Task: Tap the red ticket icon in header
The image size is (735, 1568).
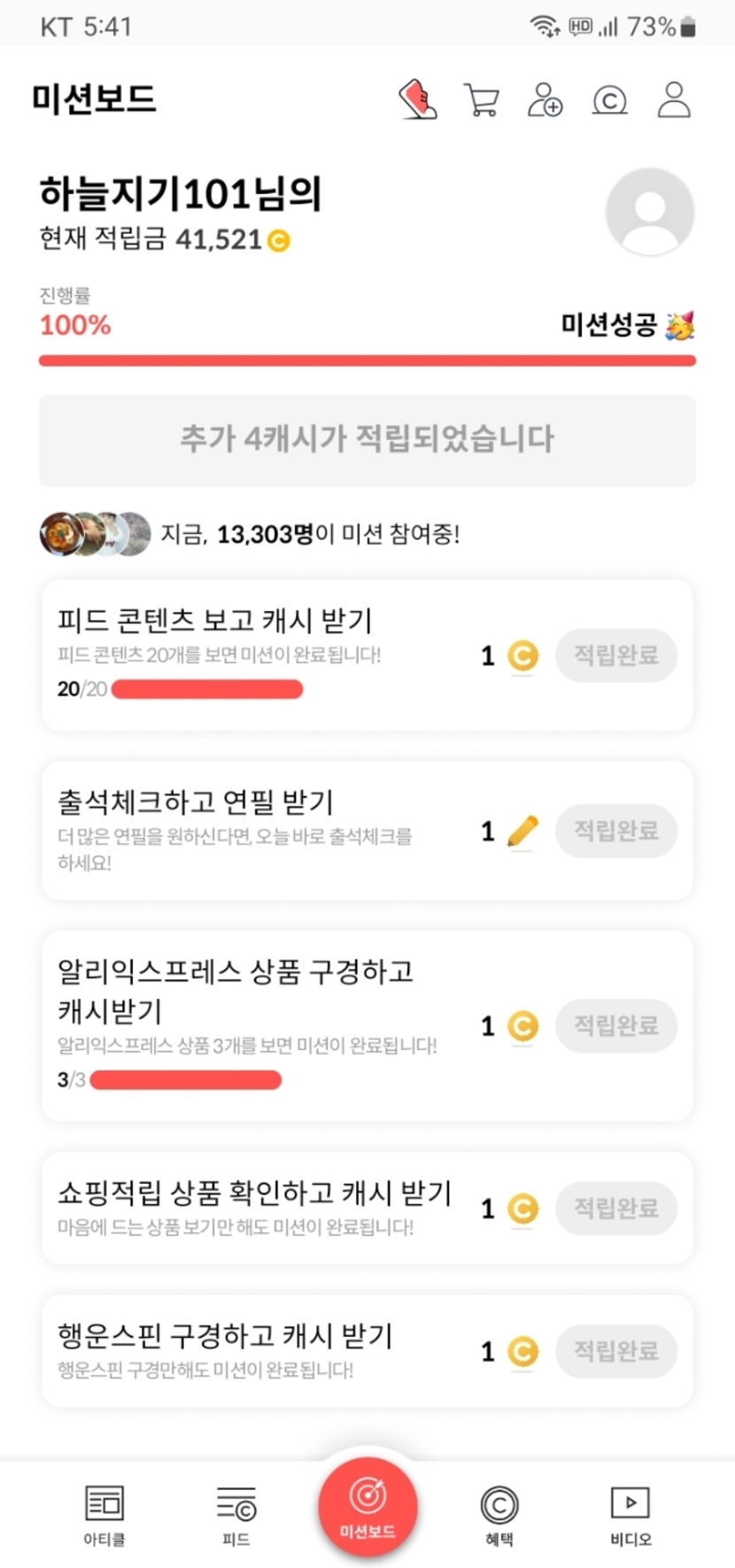Action: pos(418,99)
